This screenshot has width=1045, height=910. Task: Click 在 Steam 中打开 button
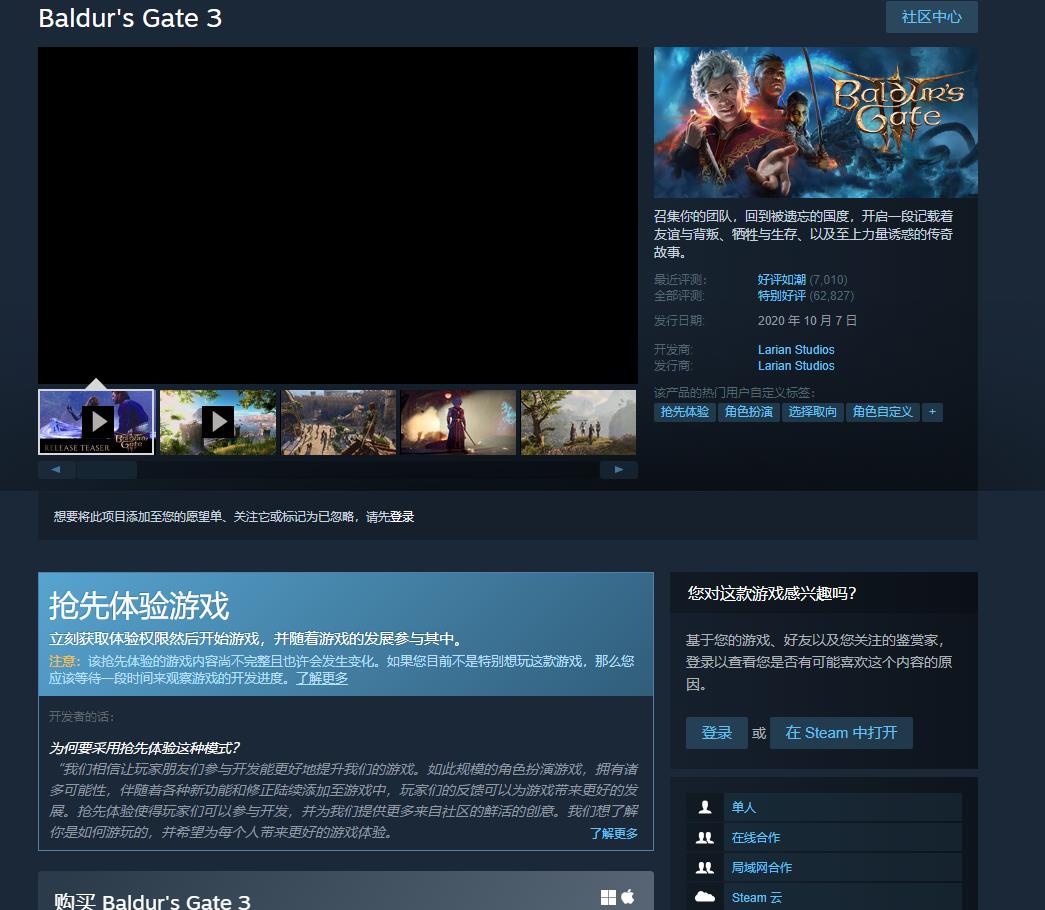(x=841, y=733)
